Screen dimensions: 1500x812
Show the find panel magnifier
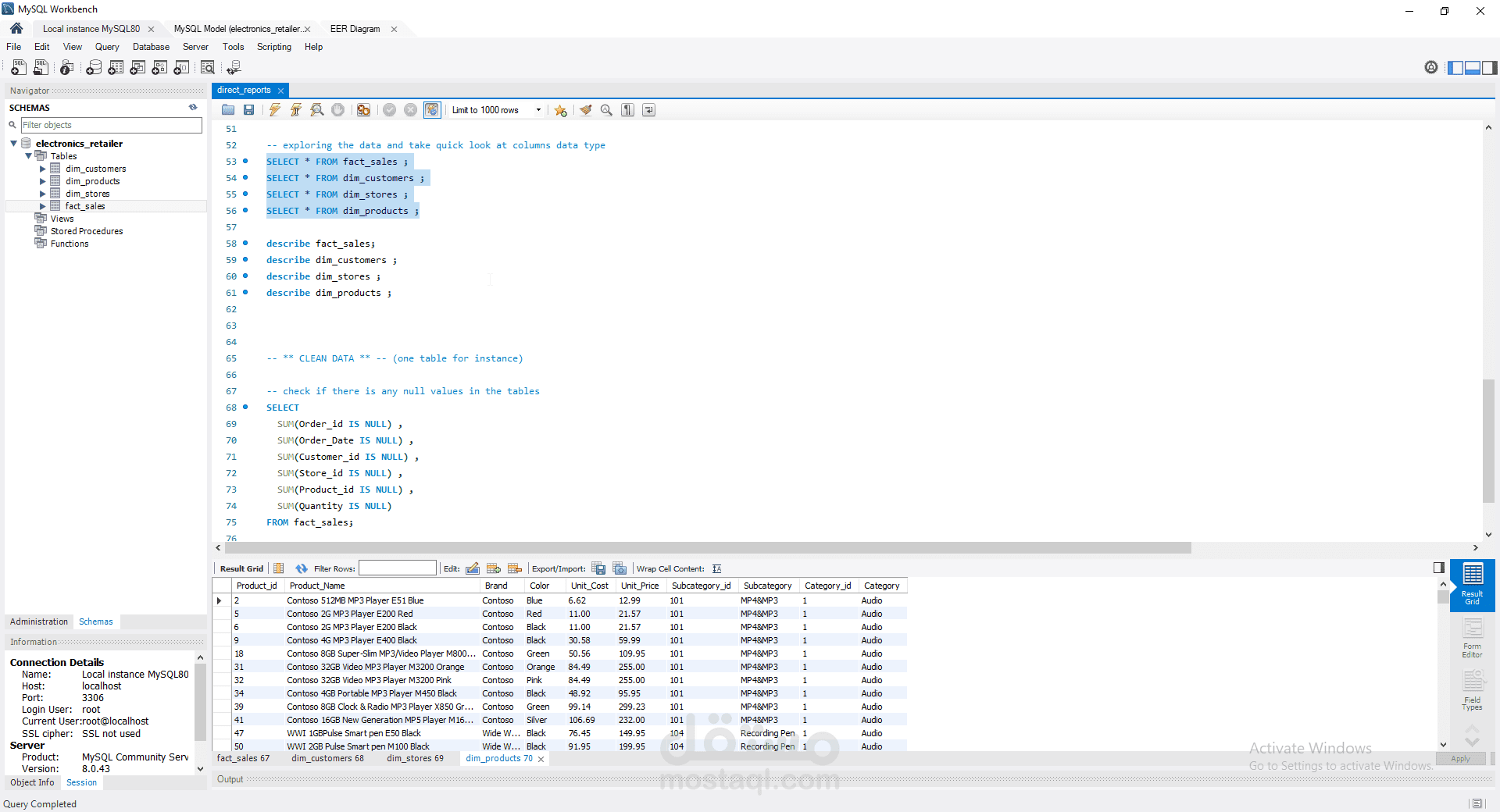[606, 110]
